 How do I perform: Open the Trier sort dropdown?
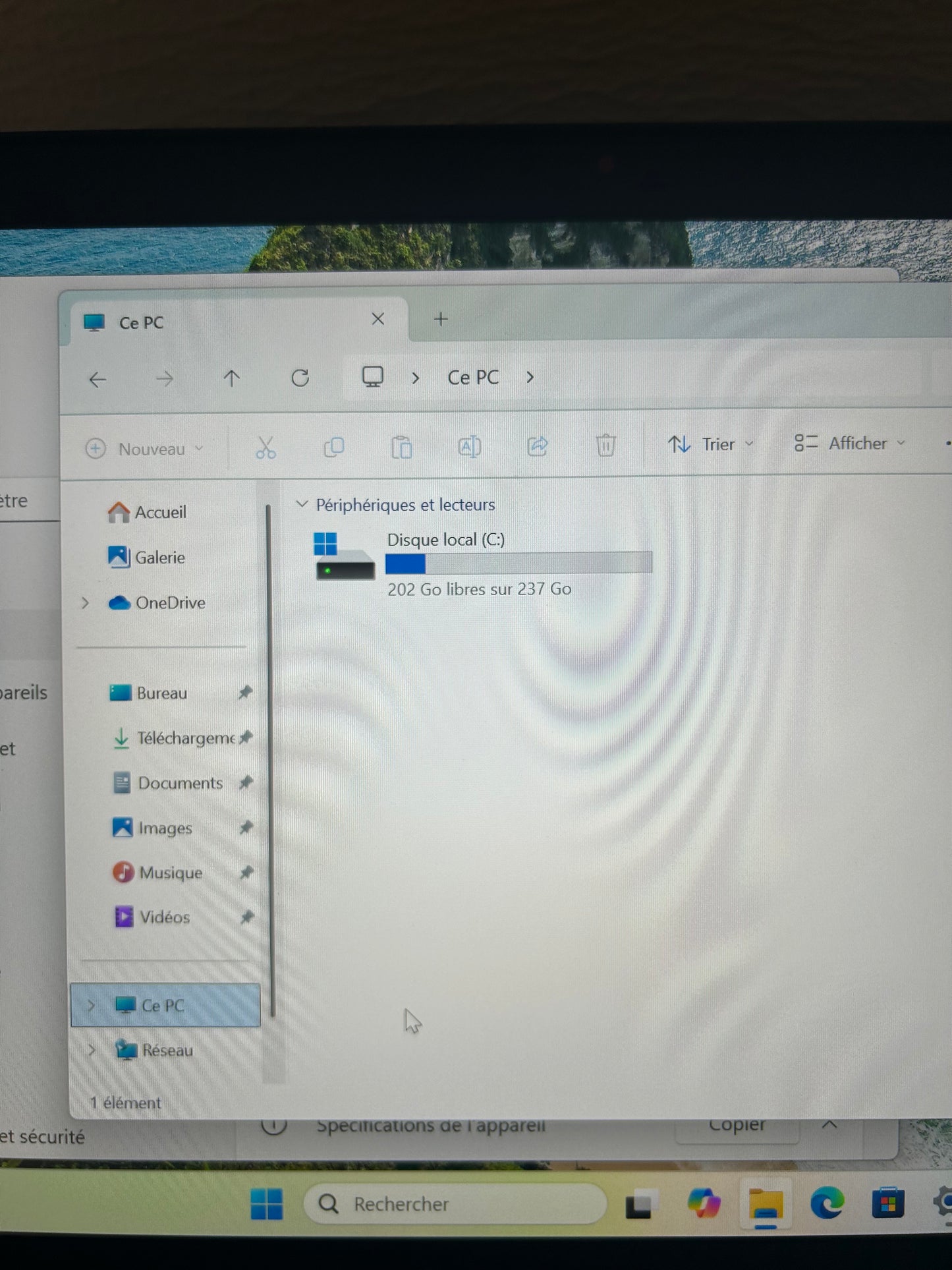[x=710, y=445]
